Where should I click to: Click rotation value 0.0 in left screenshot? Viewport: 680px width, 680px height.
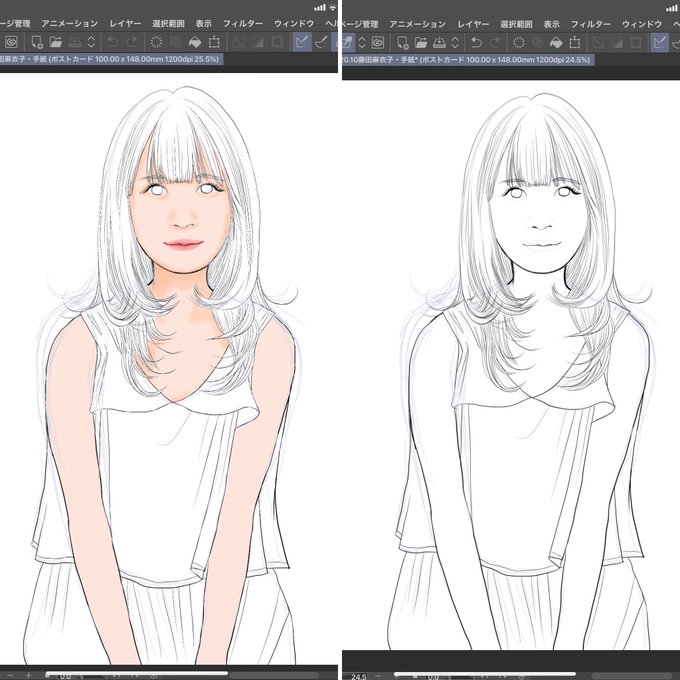point(65,677)
